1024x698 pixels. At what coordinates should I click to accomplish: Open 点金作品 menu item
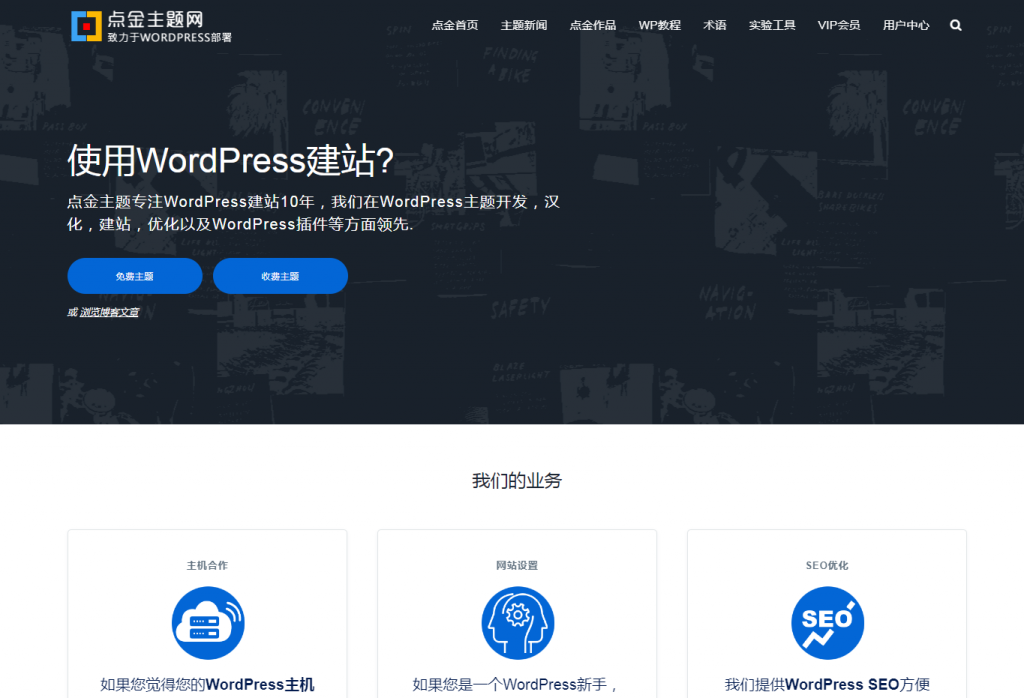tap(592, 25)
